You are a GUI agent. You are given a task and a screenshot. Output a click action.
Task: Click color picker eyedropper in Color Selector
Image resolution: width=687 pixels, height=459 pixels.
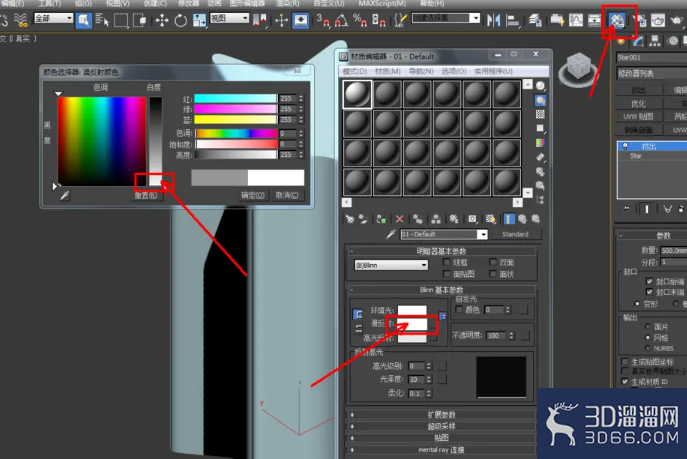click(x=65, y=195)
